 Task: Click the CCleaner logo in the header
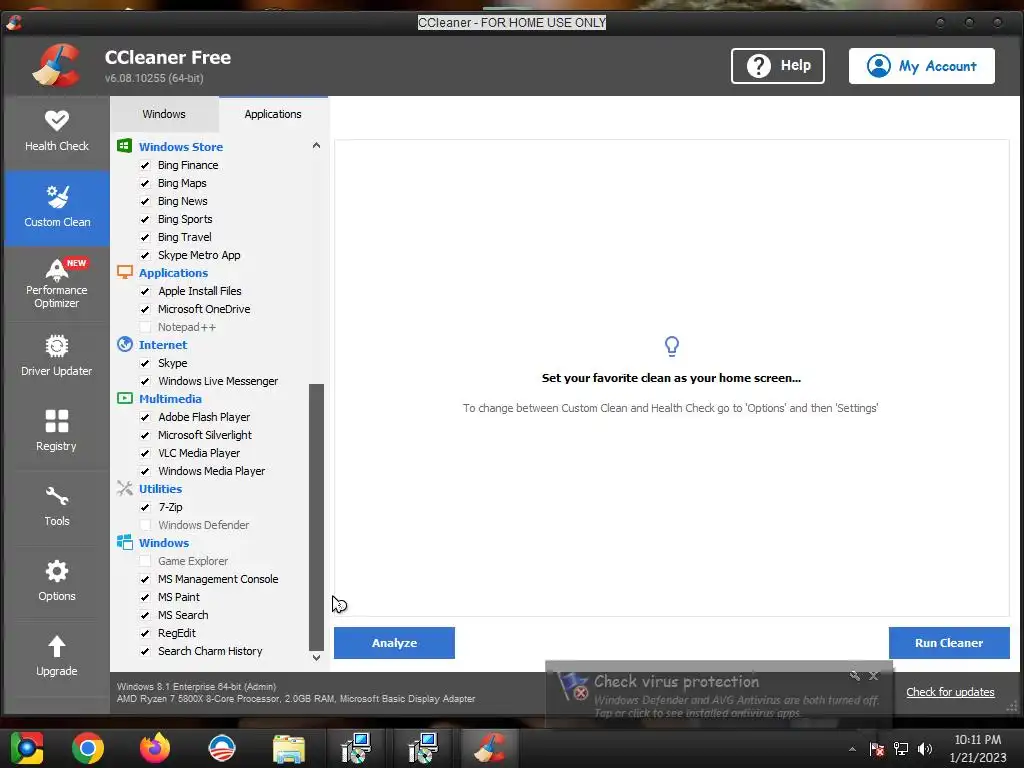(x=57, y=65)
